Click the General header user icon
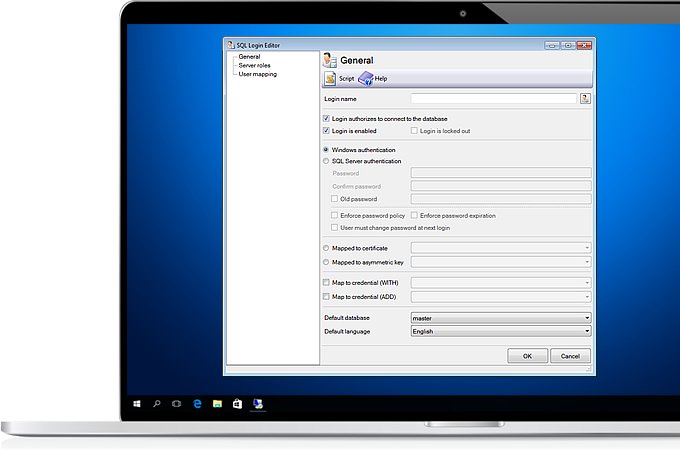 (330, 60)
